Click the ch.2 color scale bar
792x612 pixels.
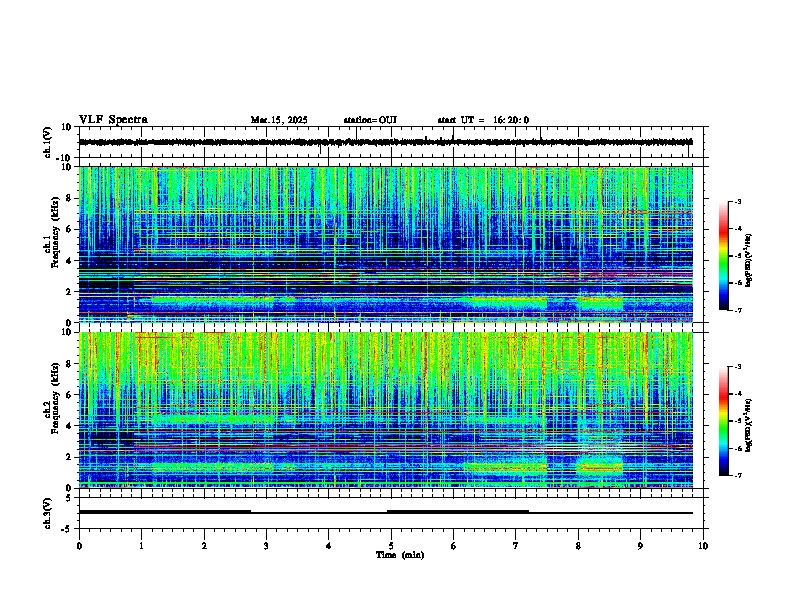click(x=723, y=421)
